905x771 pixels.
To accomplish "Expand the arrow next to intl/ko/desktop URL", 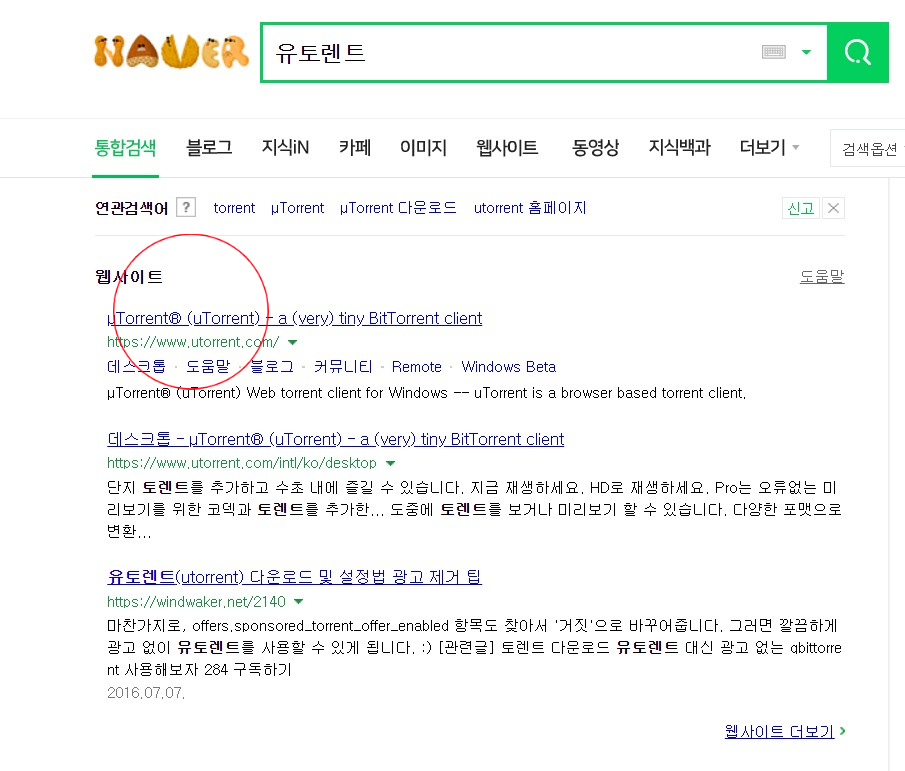I will click(391, 463).
